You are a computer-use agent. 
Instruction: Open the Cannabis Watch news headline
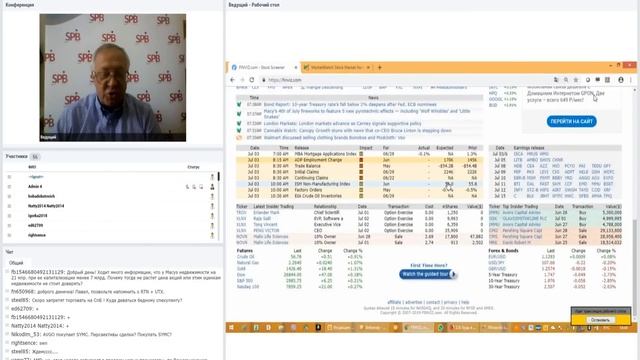tap(358, 131)
